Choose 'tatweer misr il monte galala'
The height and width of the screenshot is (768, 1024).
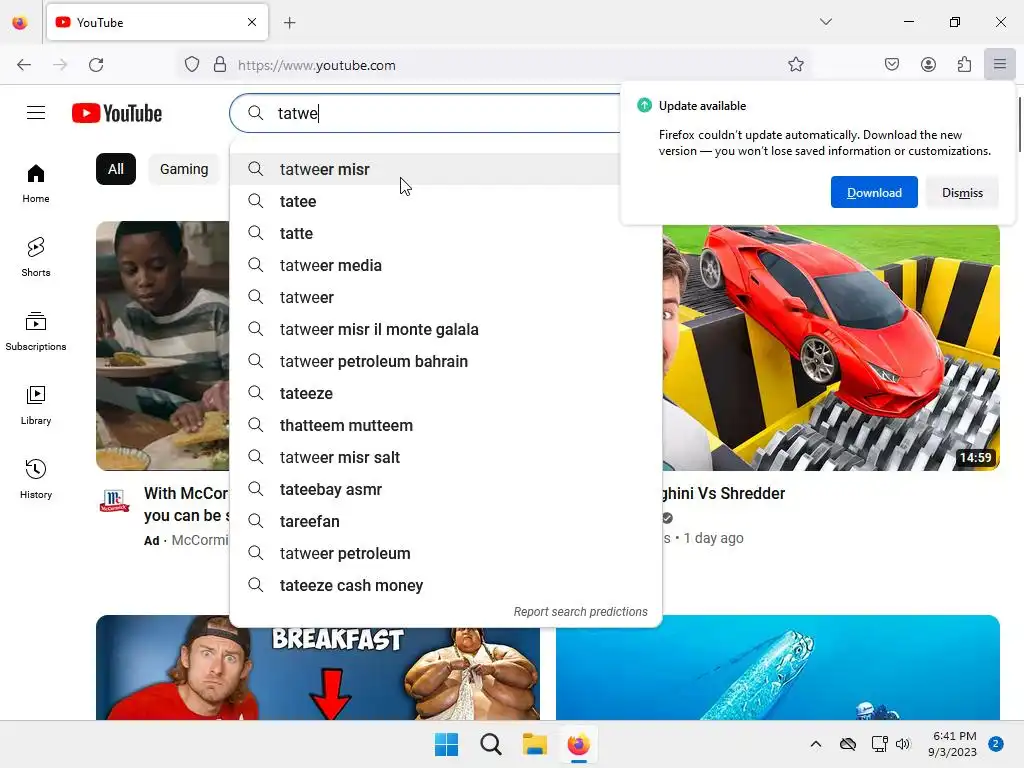pos(445,329)
